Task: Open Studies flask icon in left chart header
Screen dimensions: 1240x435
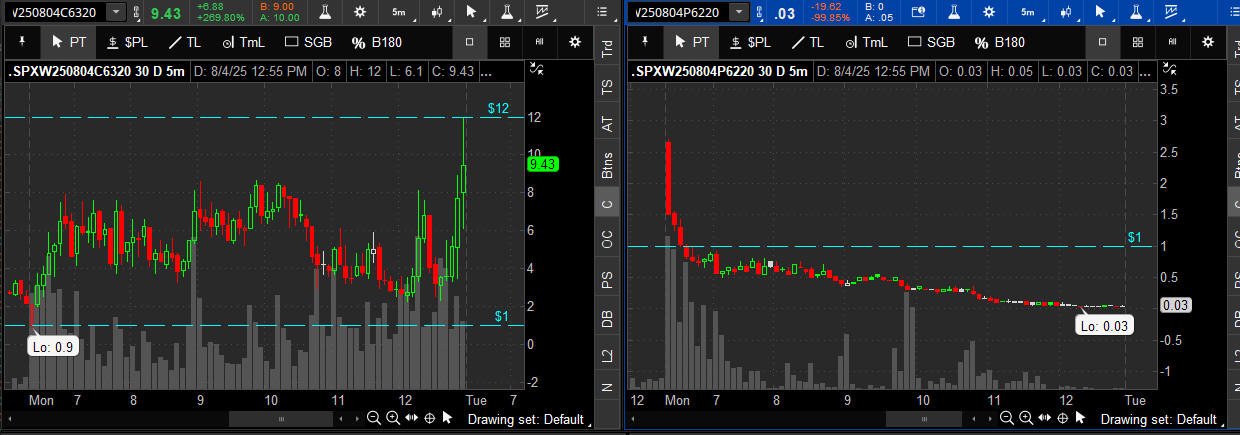Action: pos(326,12)
